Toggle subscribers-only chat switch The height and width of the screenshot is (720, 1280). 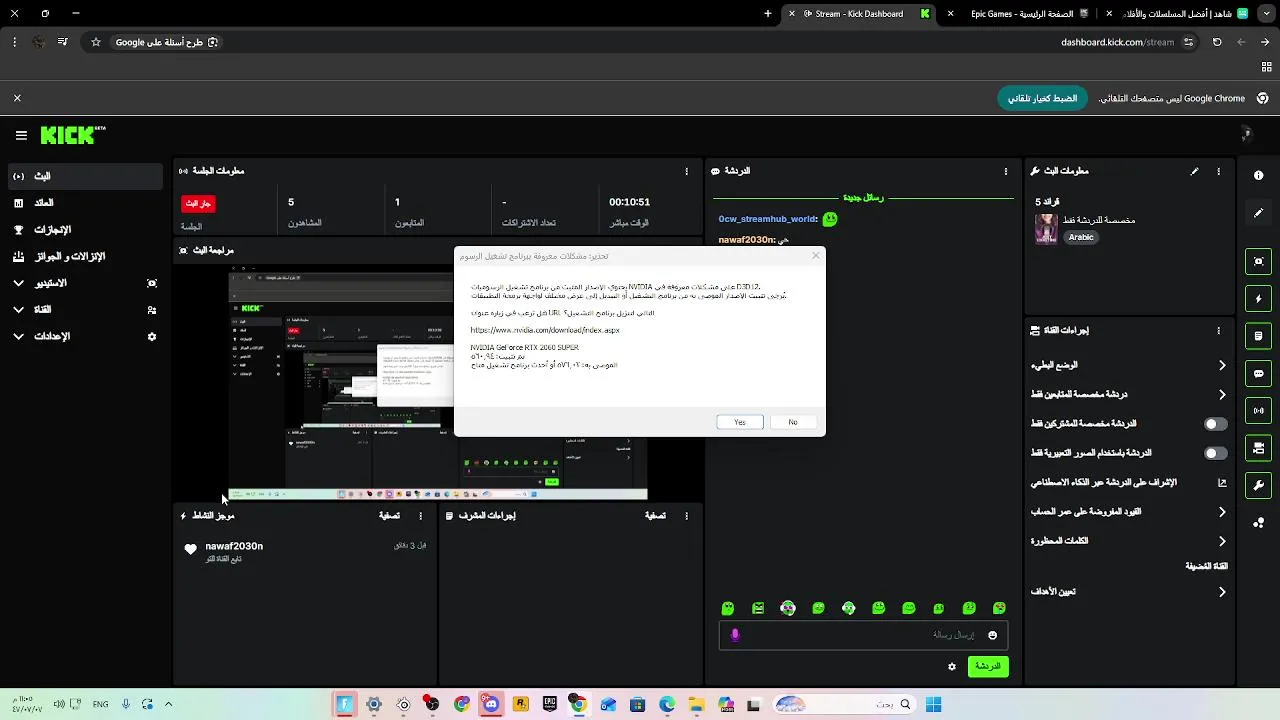(1215, 424)
